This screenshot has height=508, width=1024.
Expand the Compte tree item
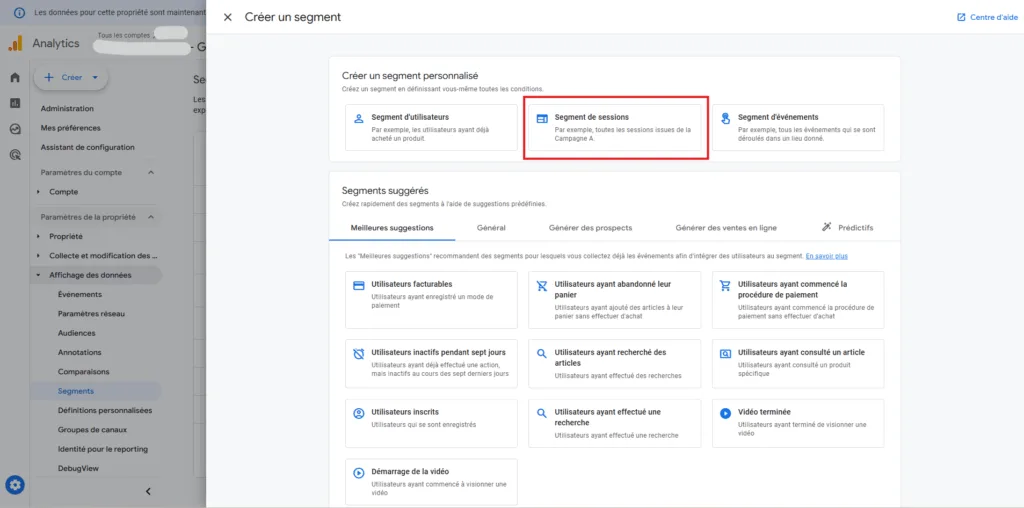pyautogui.click(x=39, y=192)
